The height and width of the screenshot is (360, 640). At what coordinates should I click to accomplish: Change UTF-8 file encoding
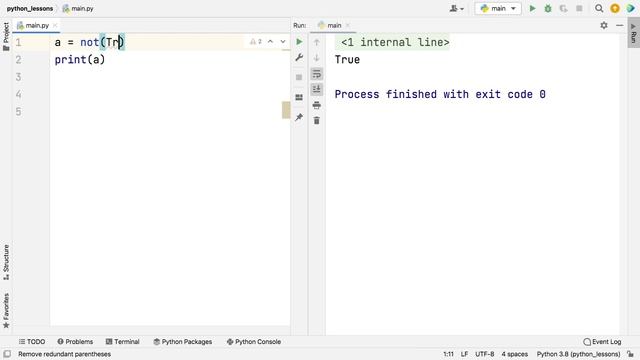click(x=484, y=354)
